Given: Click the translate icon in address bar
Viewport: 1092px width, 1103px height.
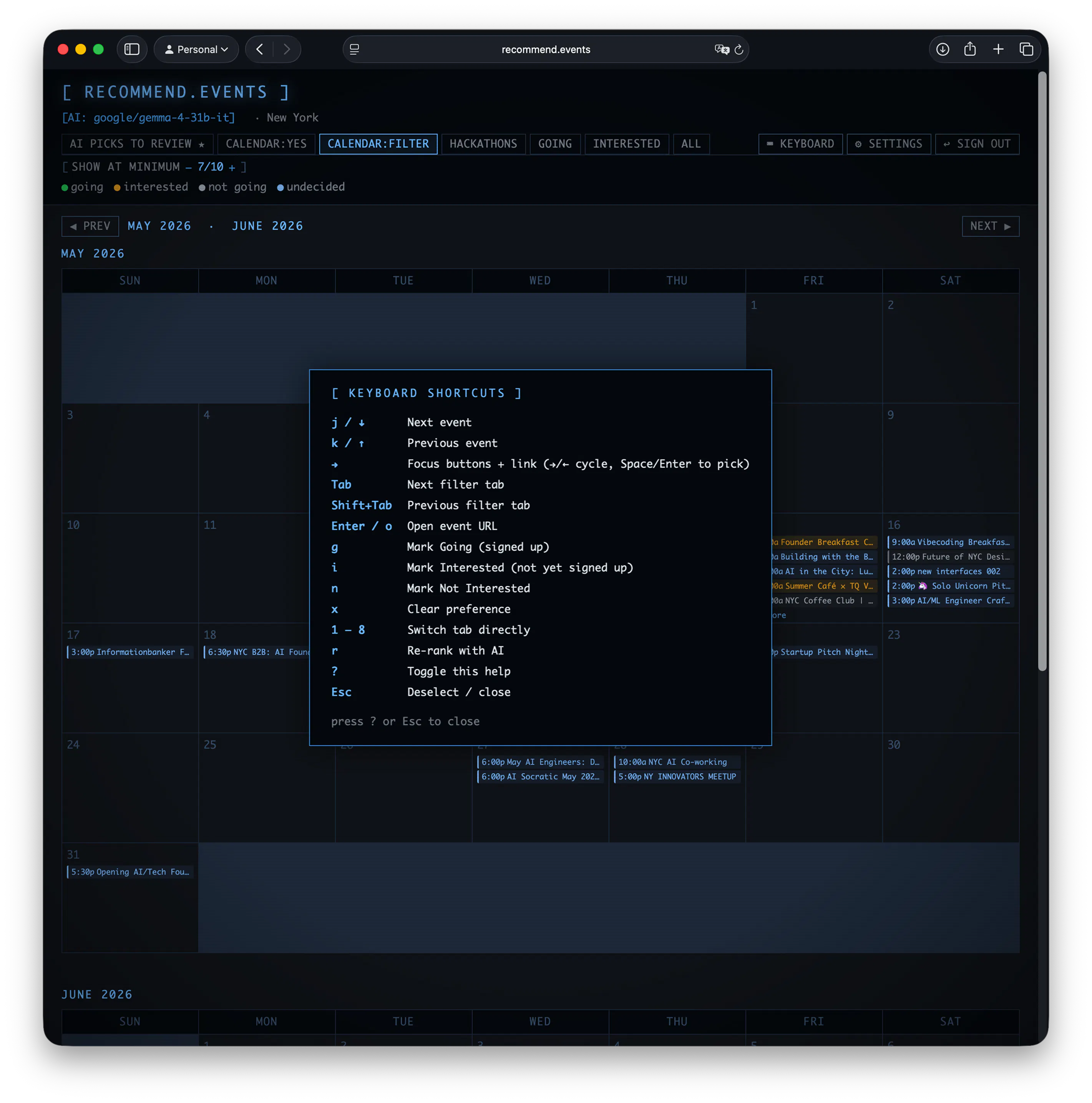Looking at the screenshot, I should pyautogui.click(x=722, y=50).
